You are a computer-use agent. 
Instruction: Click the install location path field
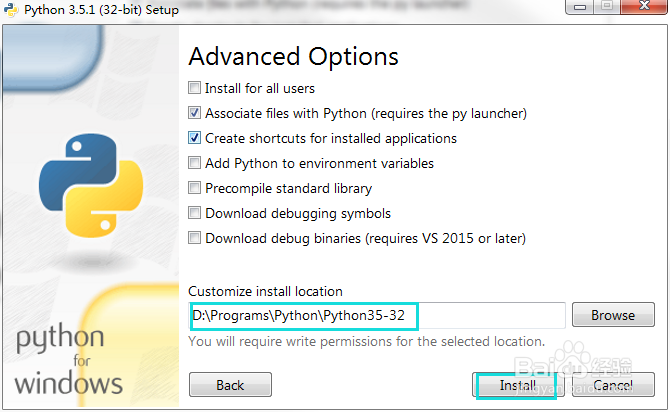(377, 315)
